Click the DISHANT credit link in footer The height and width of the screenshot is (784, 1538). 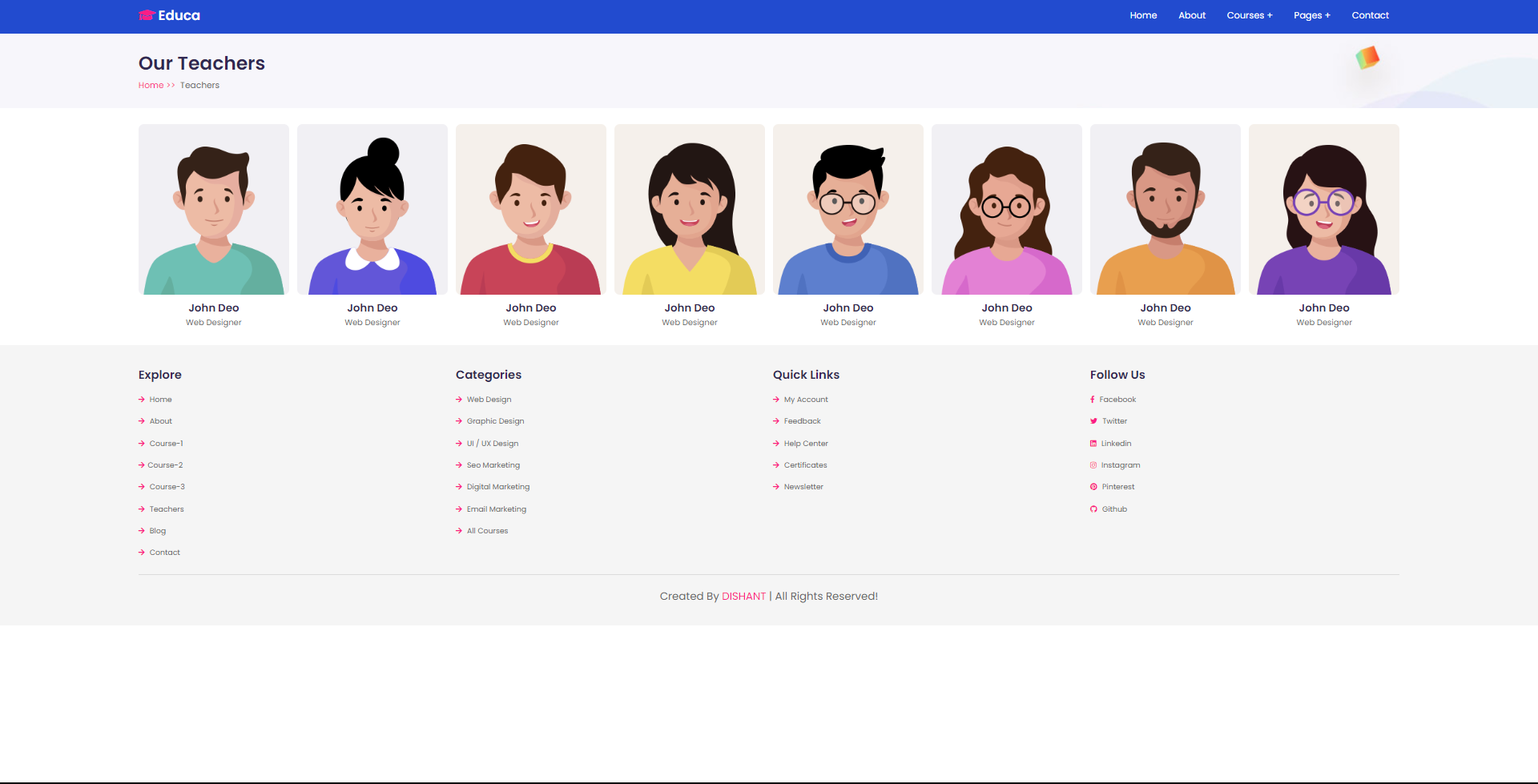[743, 596]
